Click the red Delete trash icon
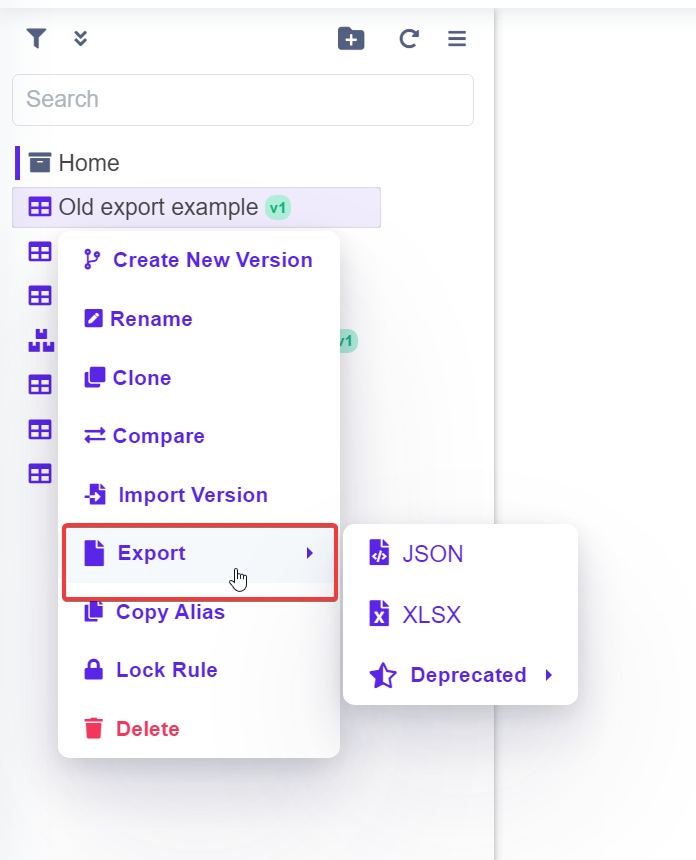This screenshot has width=696, height=860. (94, 729)
